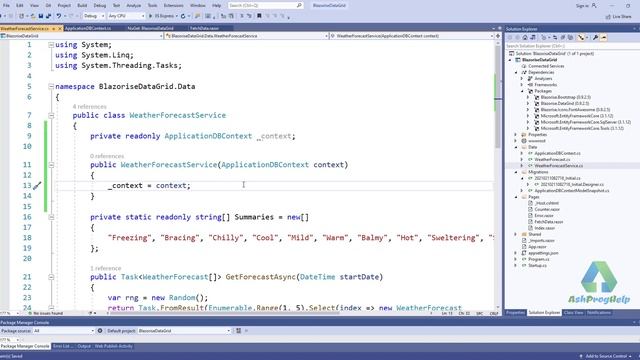Collapse the Dependencies node
Viewport: 640px width, 360px height.
click(516, 72)
